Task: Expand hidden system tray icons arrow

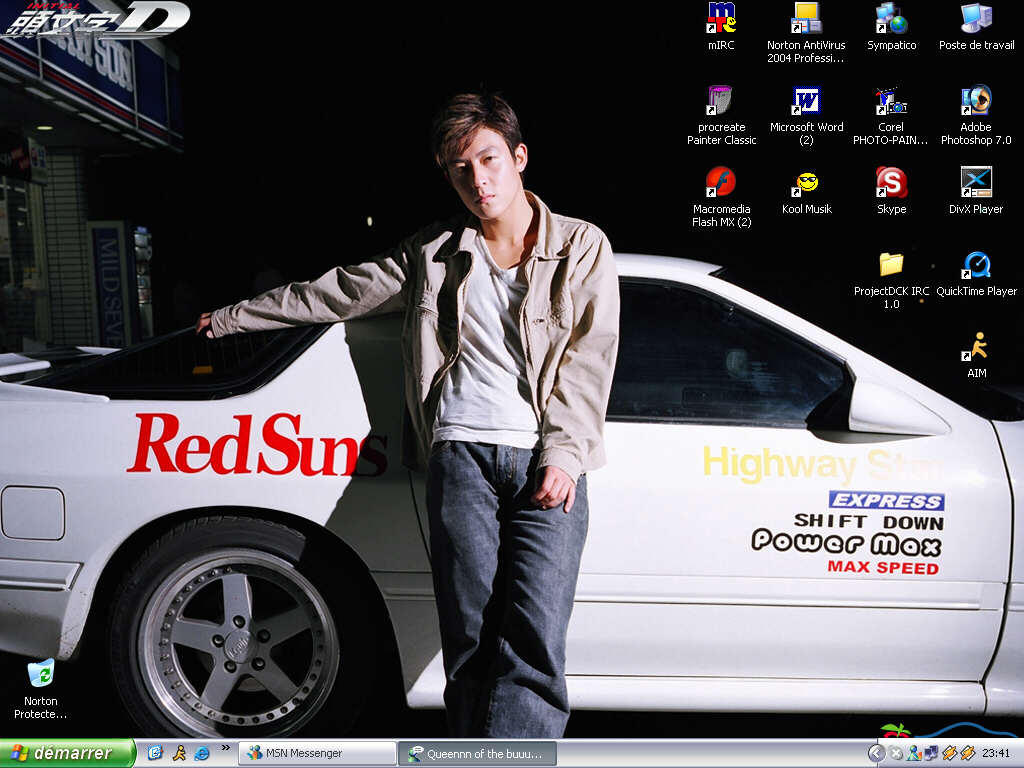Action: (x=876, y=753)
